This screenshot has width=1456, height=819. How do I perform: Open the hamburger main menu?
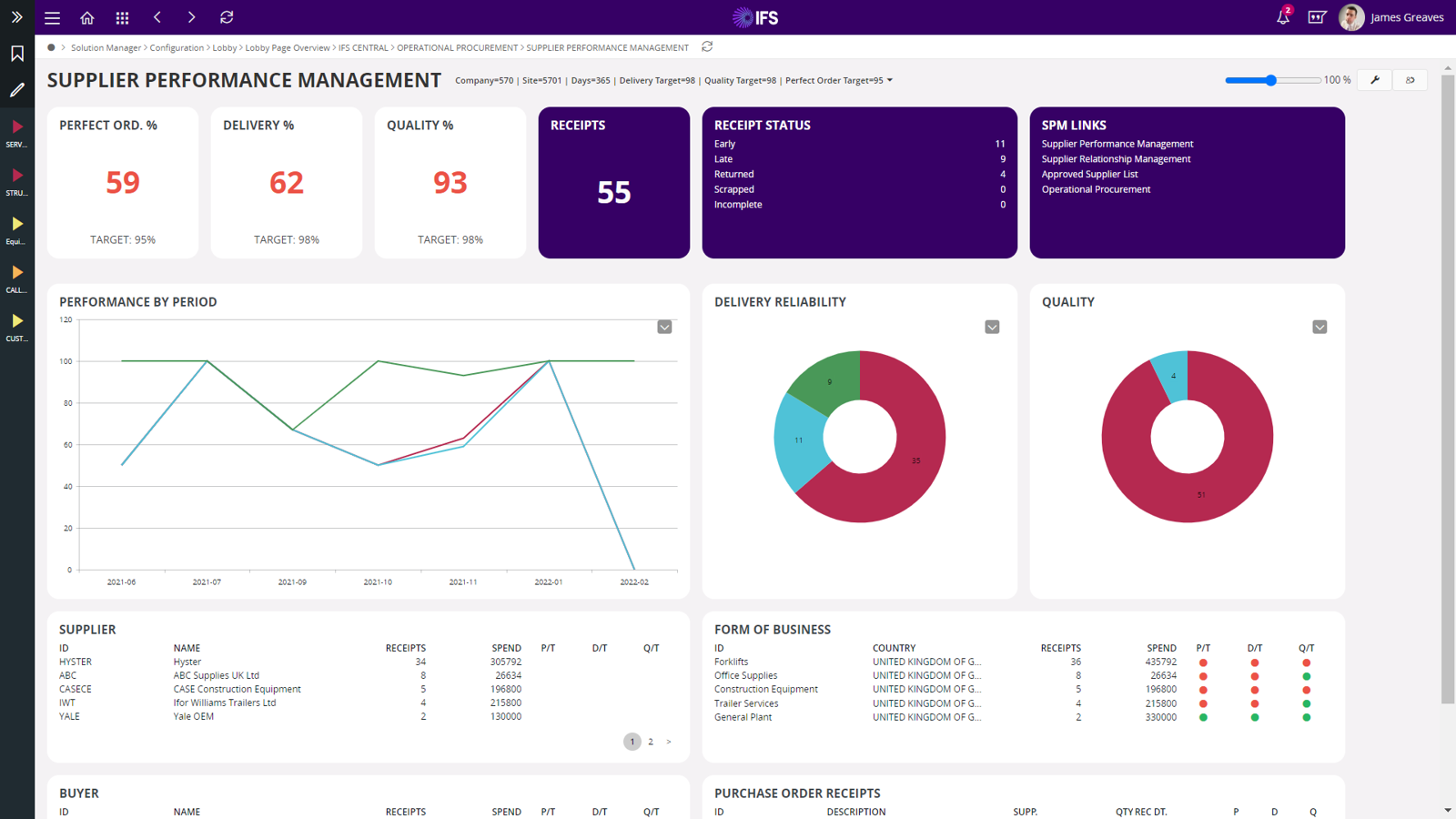pyautogui.click(x=52, y=17)
